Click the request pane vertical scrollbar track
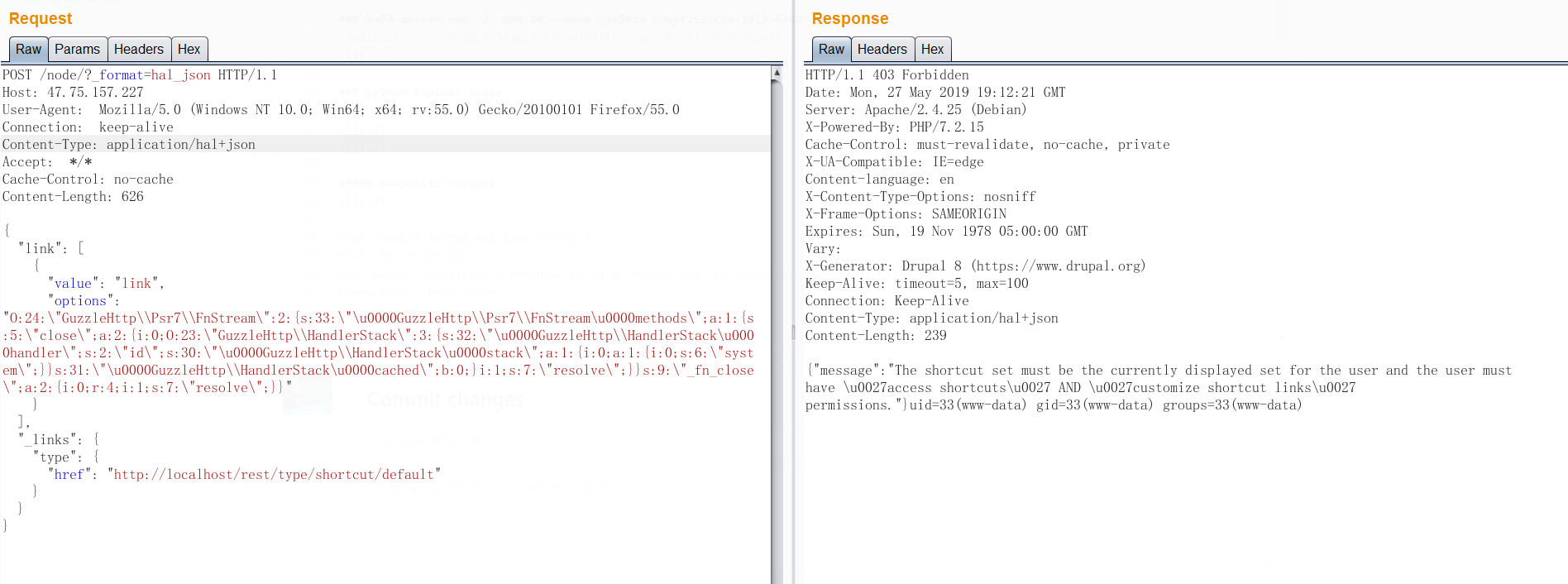 (x=777, y=331)
